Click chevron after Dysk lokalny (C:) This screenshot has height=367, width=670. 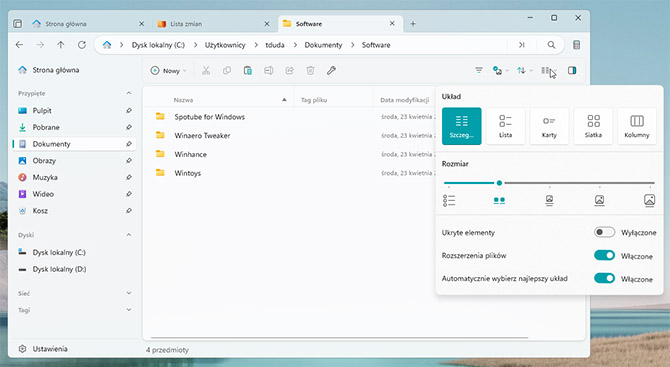195,45
